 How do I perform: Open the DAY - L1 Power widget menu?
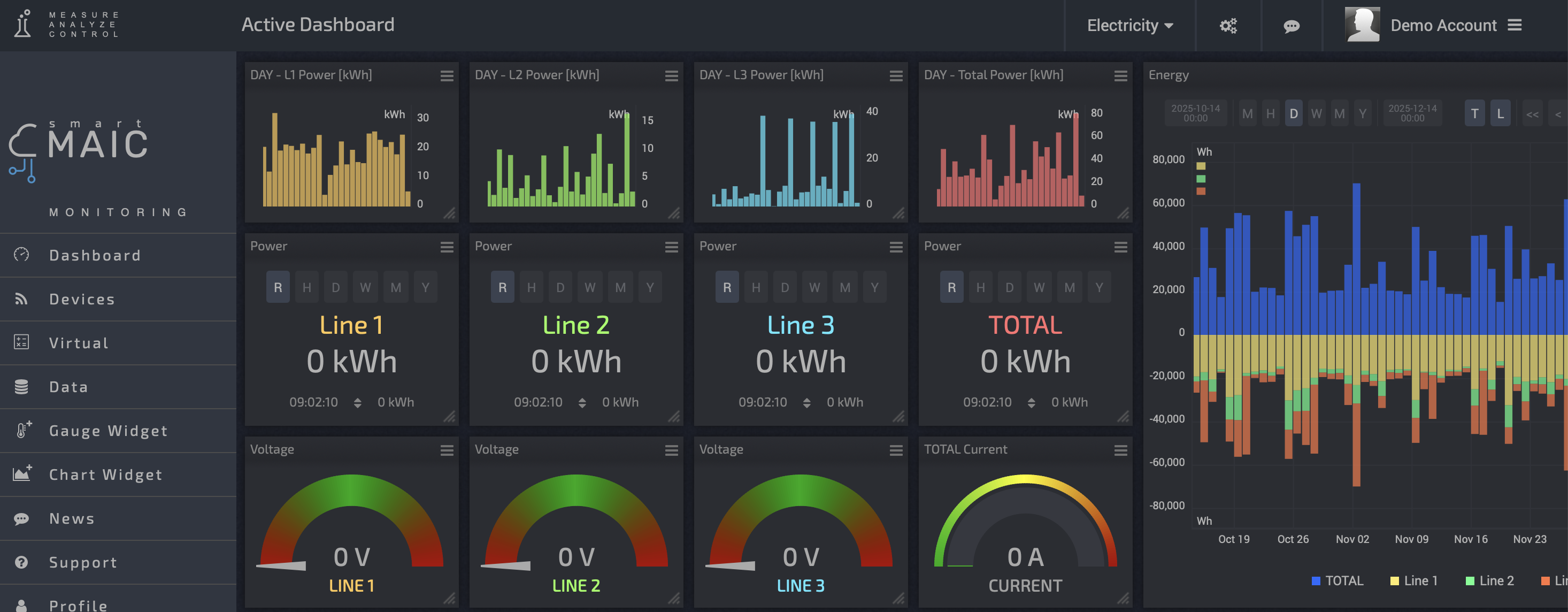click(447, 75)
